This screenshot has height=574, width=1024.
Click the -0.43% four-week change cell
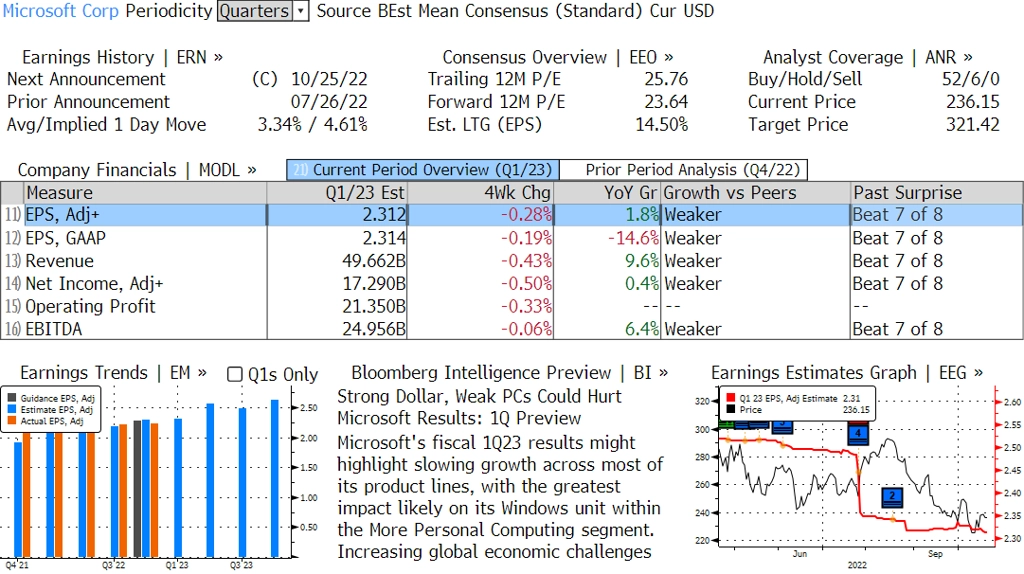tap(526, 261)
